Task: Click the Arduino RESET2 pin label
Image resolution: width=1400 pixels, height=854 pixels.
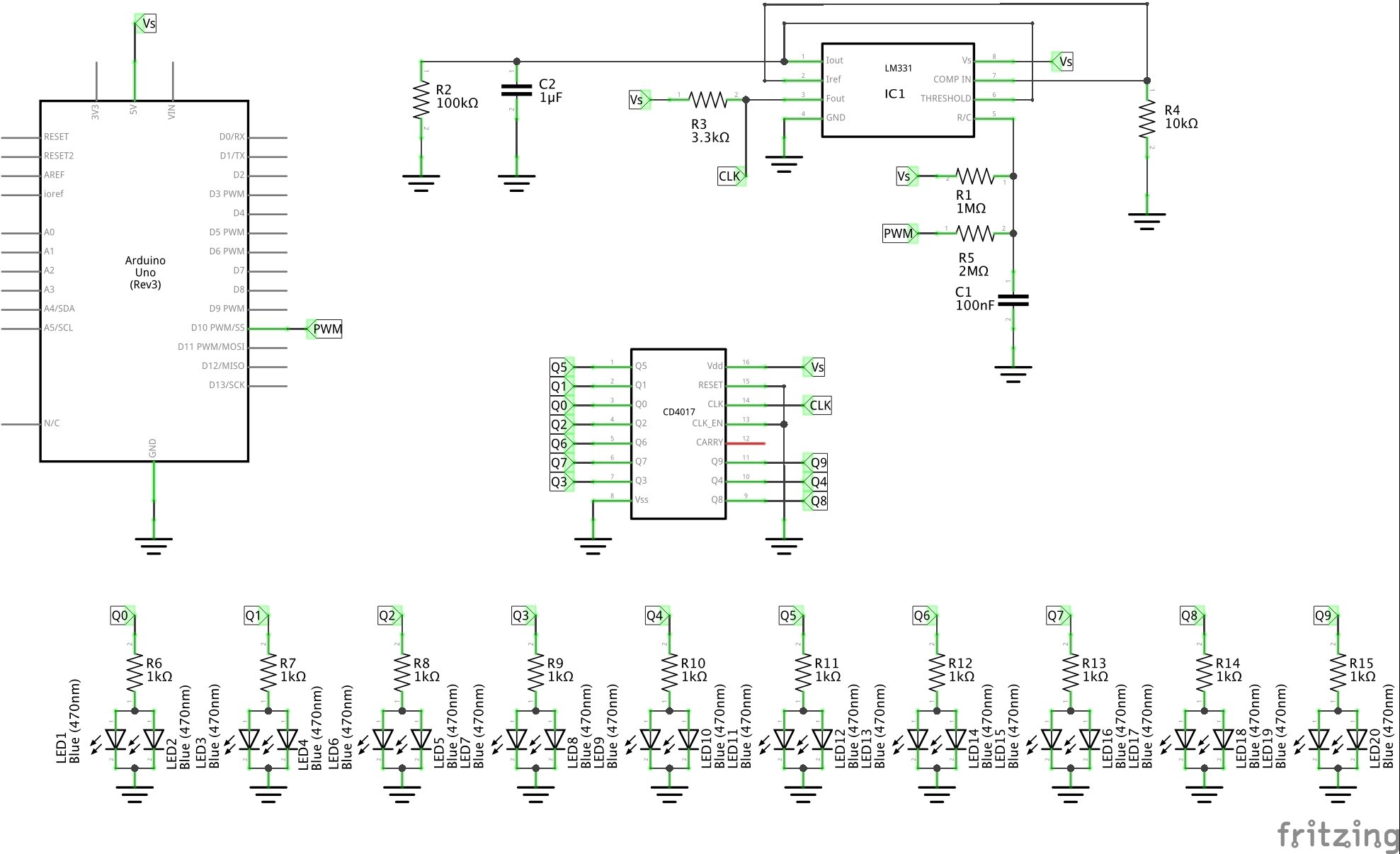Action: pos(59,155)
